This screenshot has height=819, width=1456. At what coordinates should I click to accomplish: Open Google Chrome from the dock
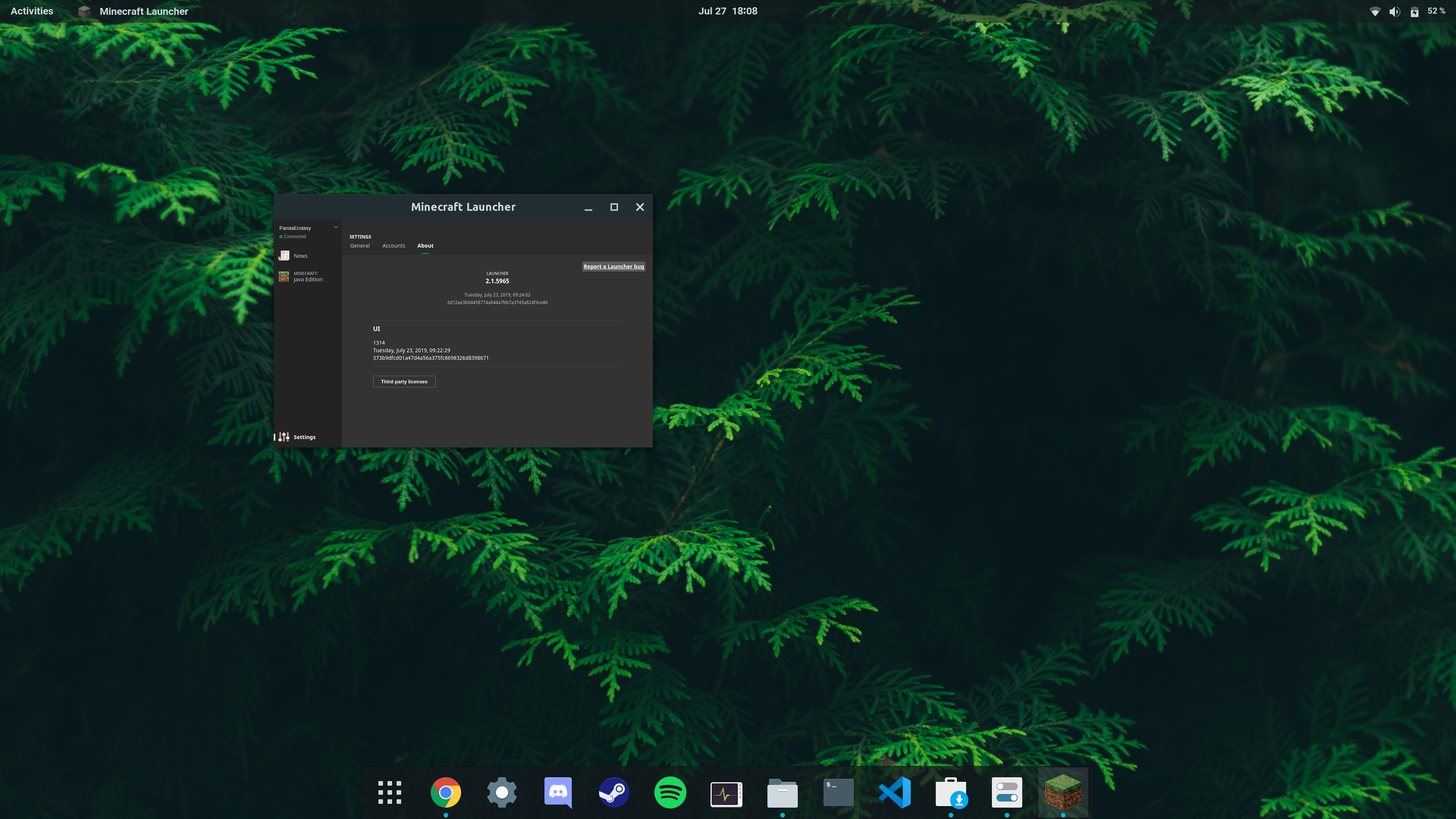tap(446, 792)
